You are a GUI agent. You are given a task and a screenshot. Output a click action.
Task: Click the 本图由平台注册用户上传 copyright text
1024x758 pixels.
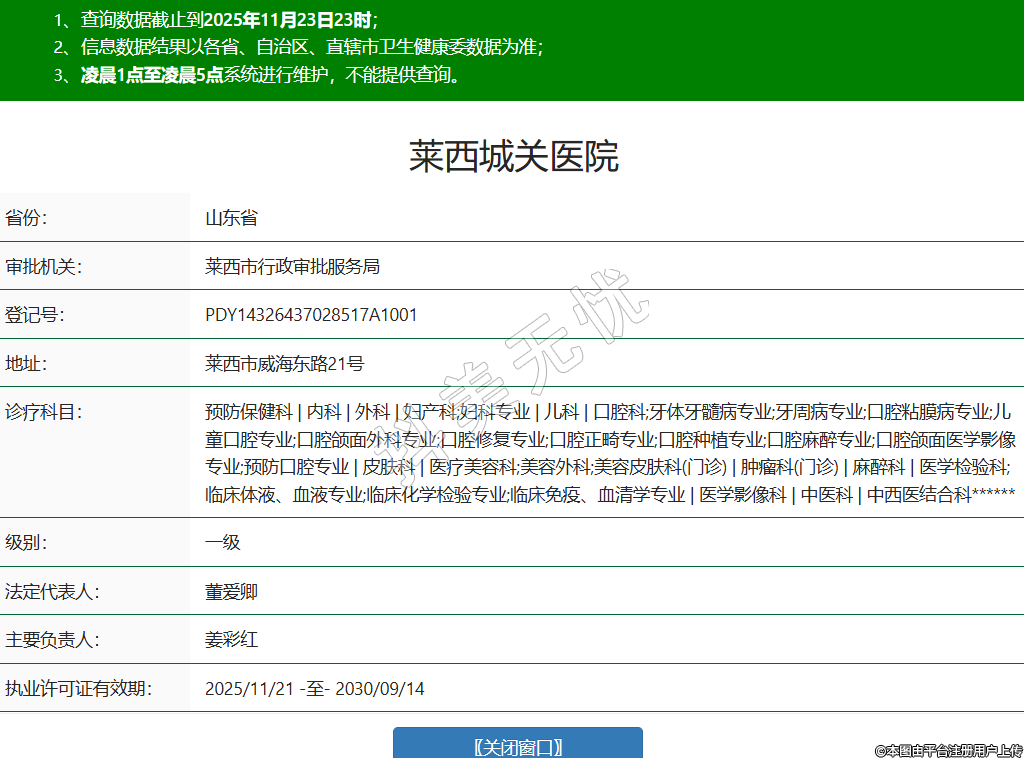pyautogui.click(x=948, y=750)
